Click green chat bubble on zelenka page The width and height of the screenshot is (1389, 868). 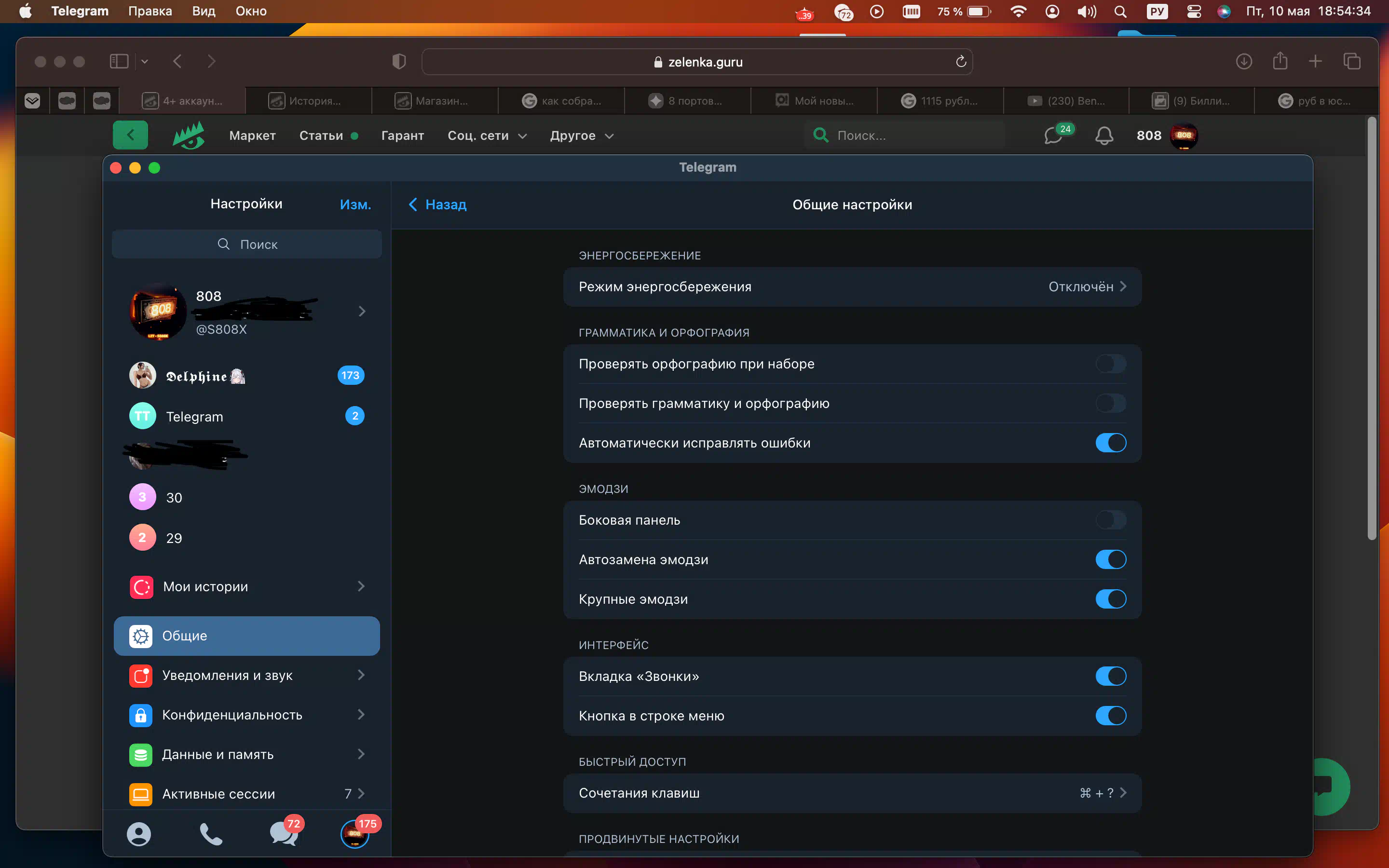coord(1332,787)
